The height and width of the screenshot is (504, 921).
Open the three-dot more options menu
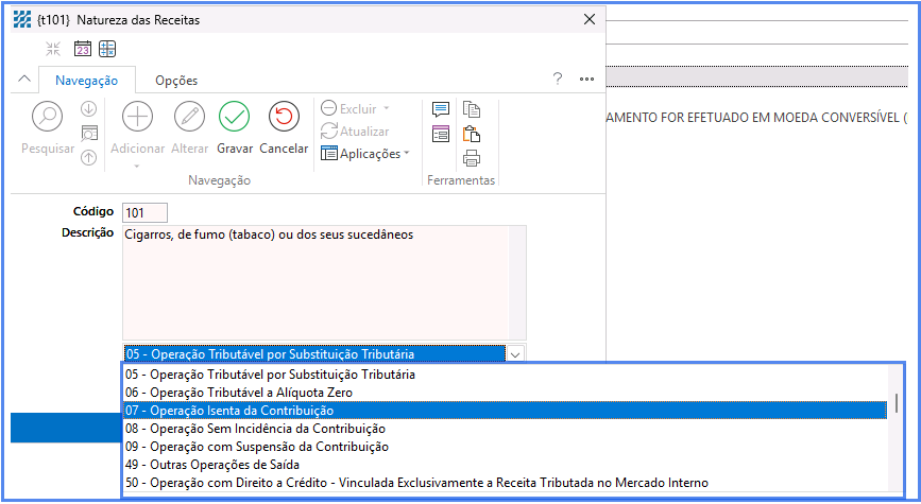[x=587, y=80]
